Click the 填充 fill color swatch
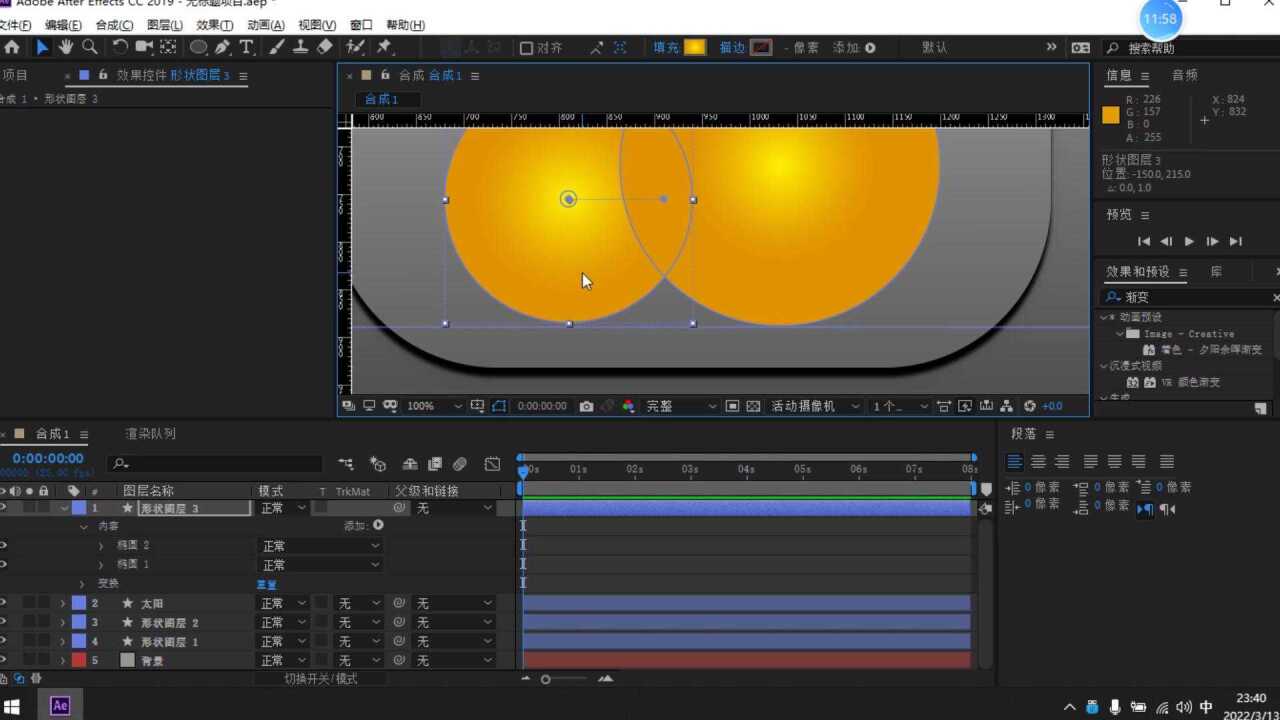 pos(695,47)
